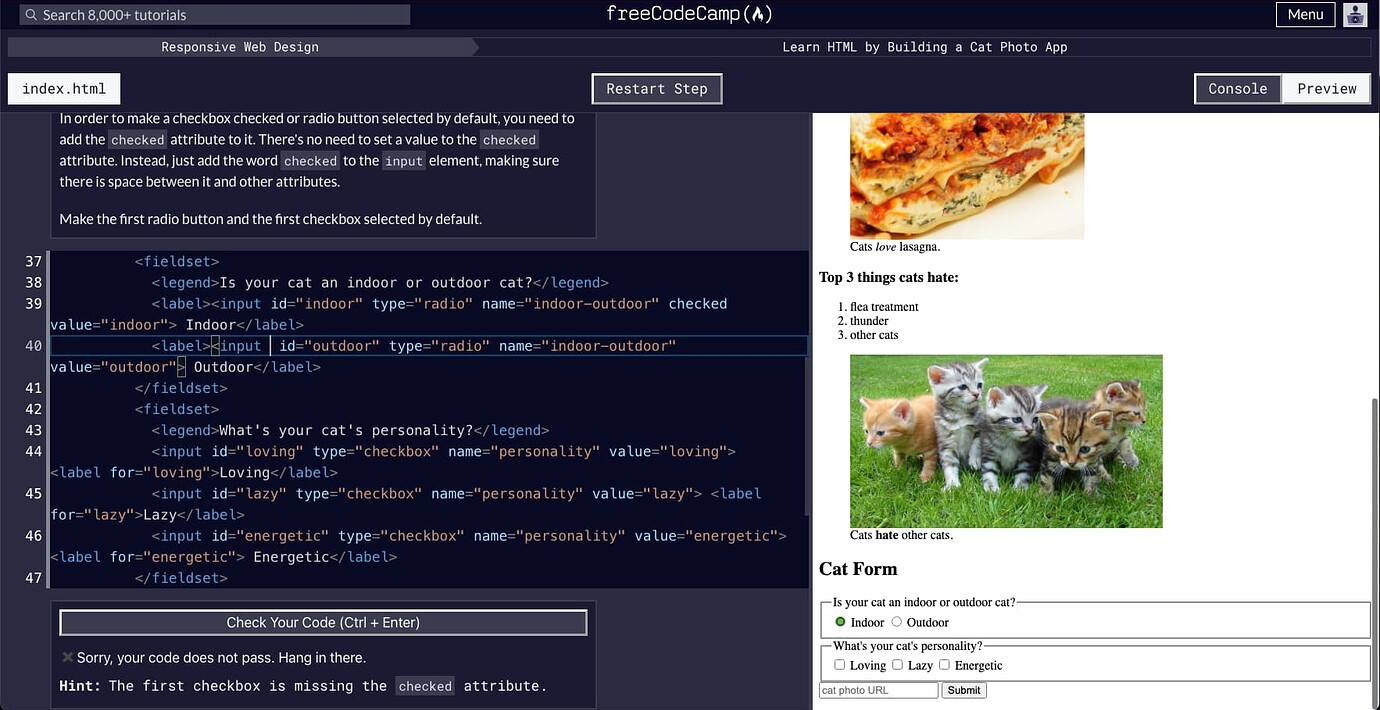Check the Lazy personality checkbox
The image size is (1380, 710).
(897, 664)
